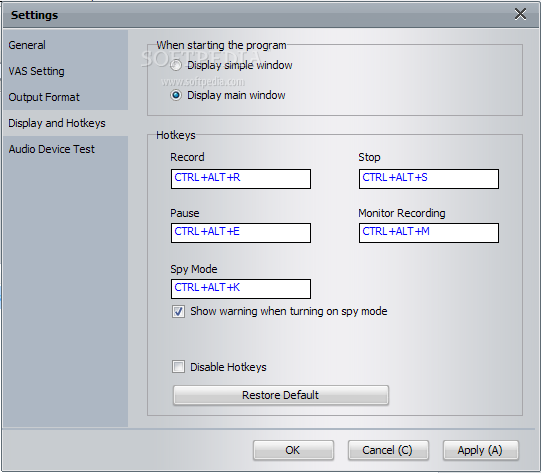Choose Display main window radio button
The height and width of the screenshot is (473, 541).
(x=176, y=95)
